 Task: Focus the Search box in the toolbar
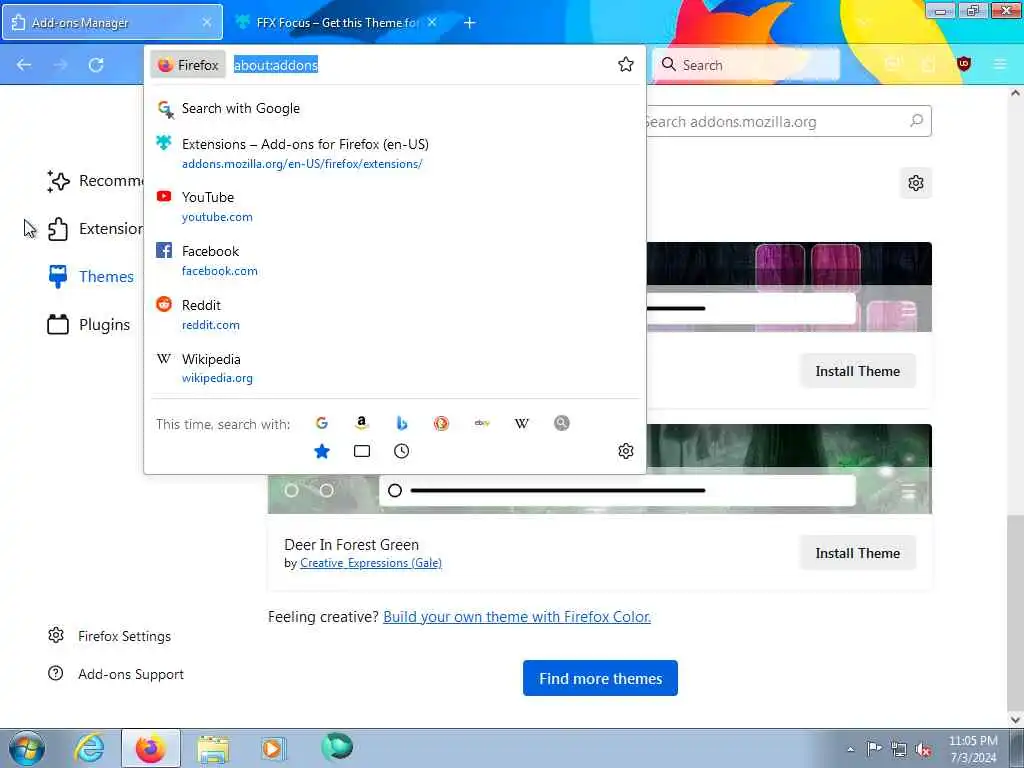pyautogui.click(x=746, y=65)
